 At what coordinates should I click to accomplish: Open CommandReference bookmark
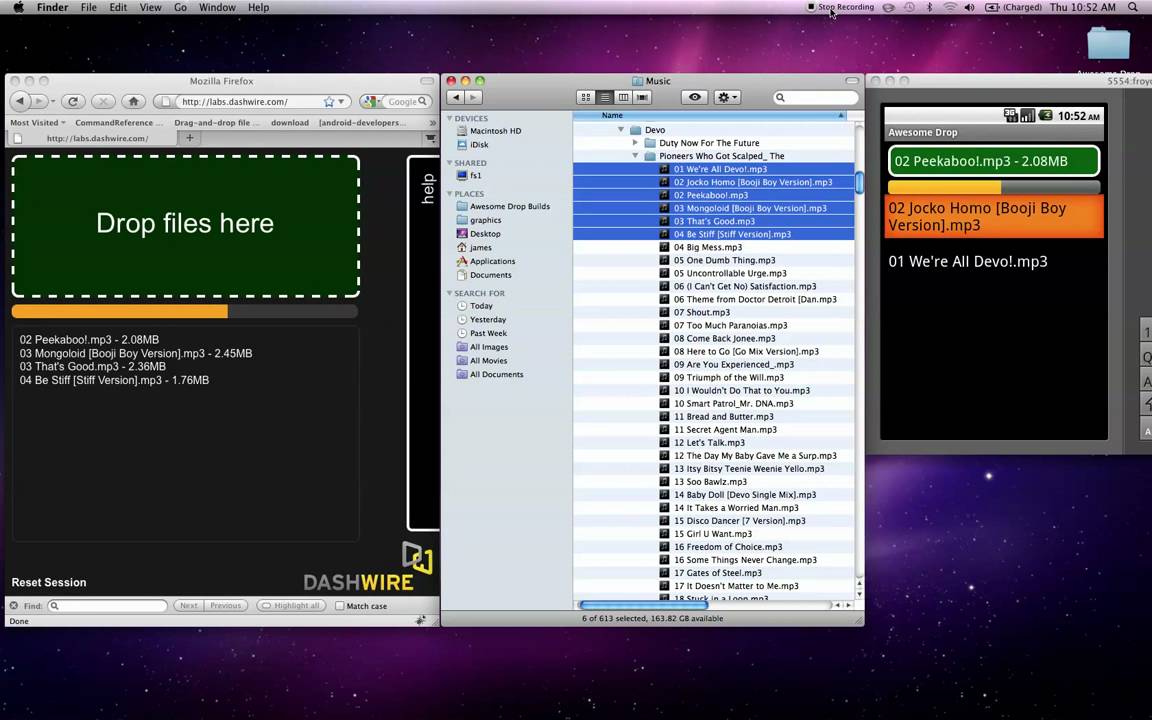tap(118, 123)
